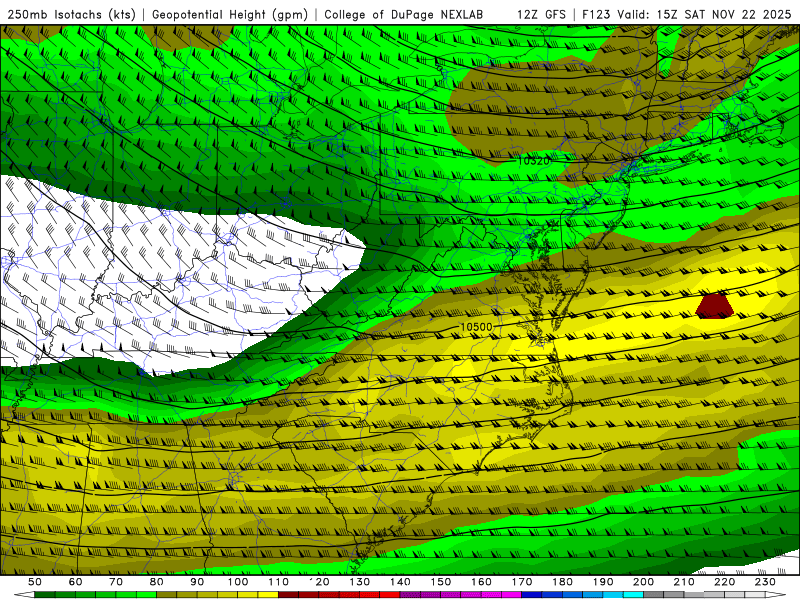
Task: Click the 100 value on the color scale
Action: (x=238, y=582)
